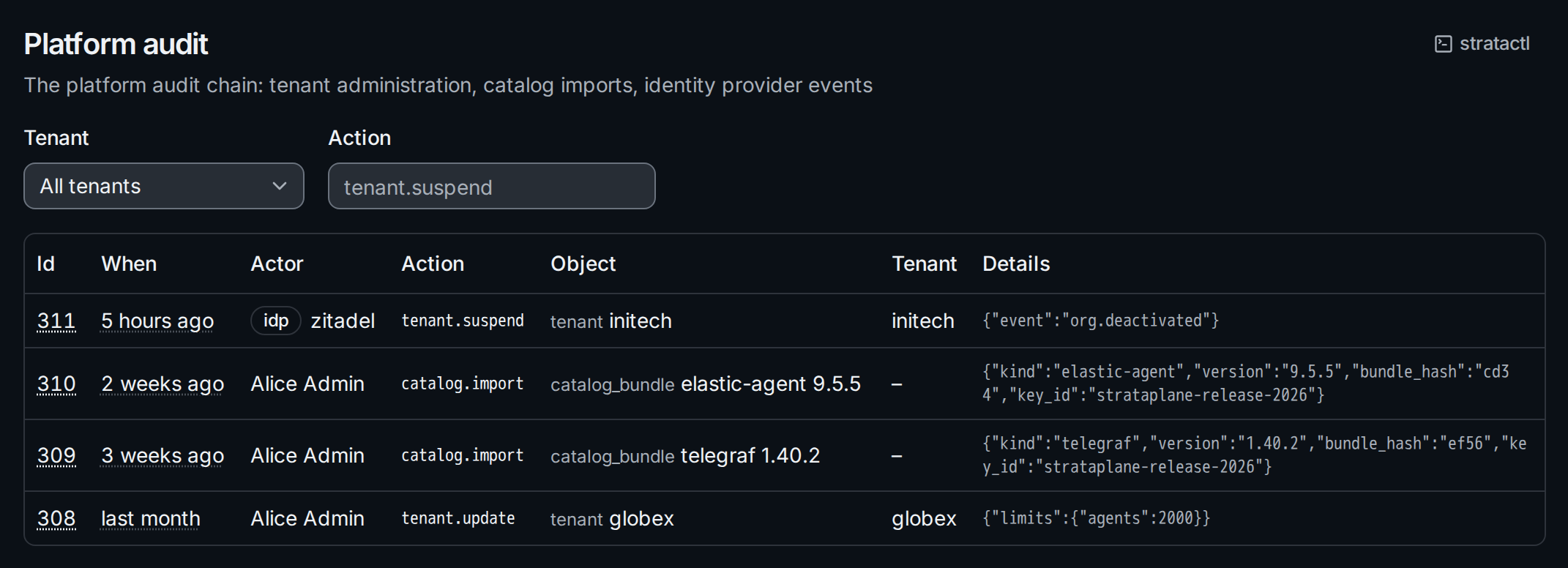The height and width of the screenshot is (568, 1568).
Task: Click the '5 hours ago' timestamp
Action: (157, 321)
